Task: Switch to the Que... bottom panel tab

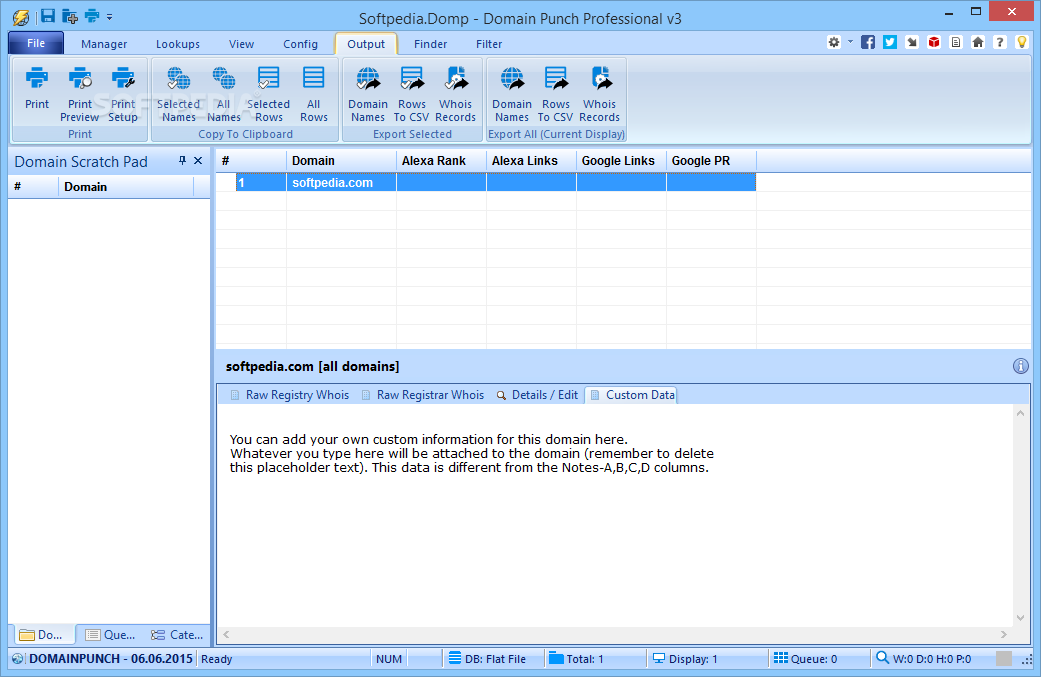Action: click(111, 635)
